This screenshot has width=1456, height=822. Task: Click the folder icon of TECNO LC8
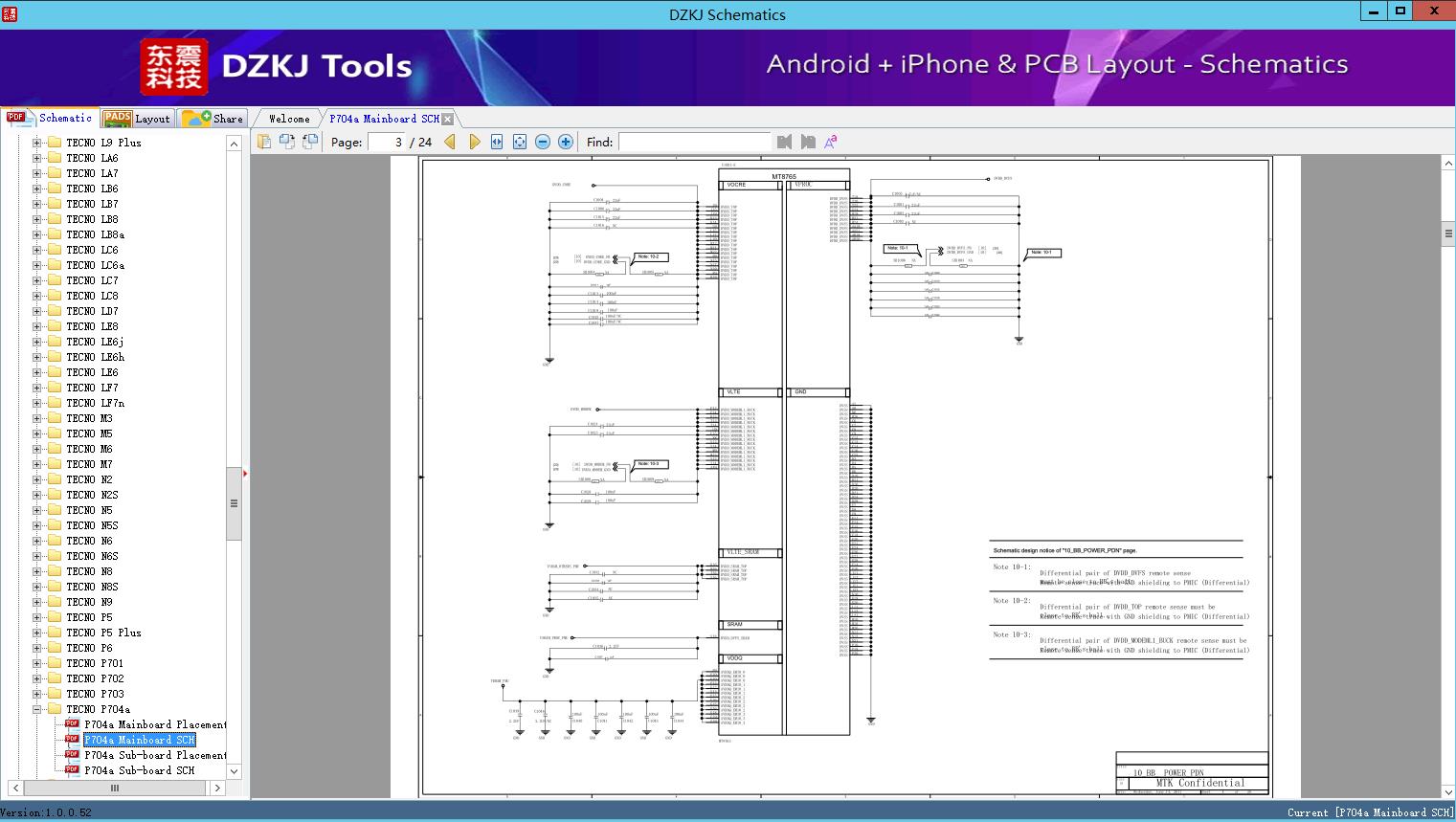(x=55, y=296)
